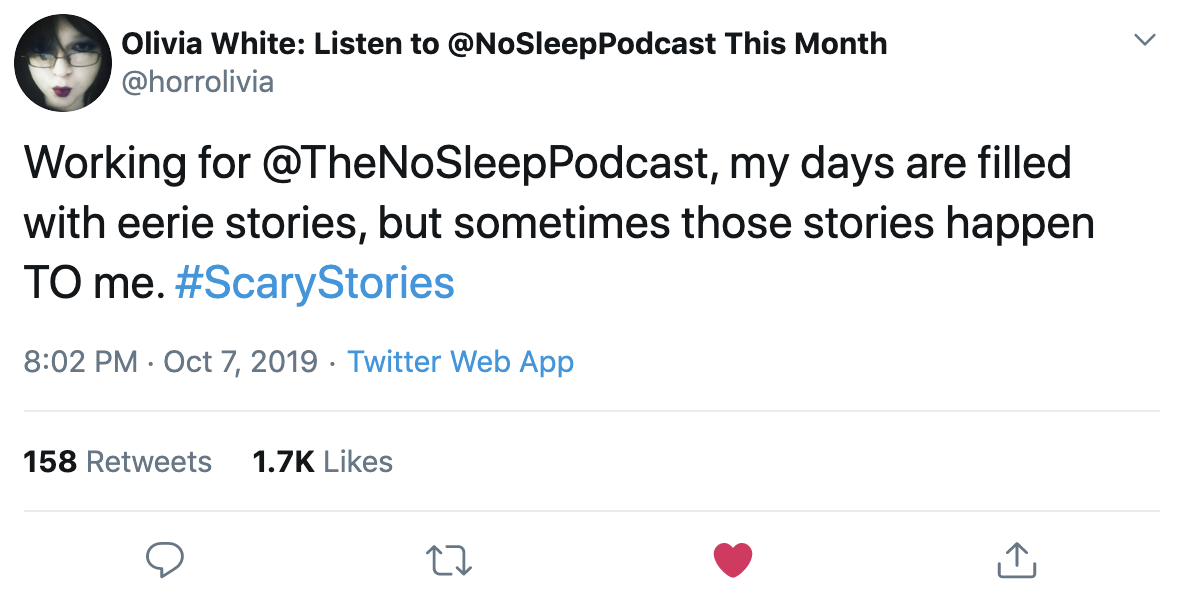
Task: Click the @TheNoSleepPodcast mention link
Action: point(488,164)
